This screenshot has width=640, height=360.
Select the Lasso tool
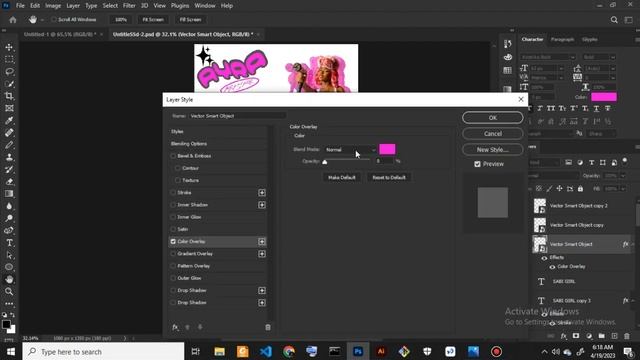pyautogui.click(x=9, y=72)
